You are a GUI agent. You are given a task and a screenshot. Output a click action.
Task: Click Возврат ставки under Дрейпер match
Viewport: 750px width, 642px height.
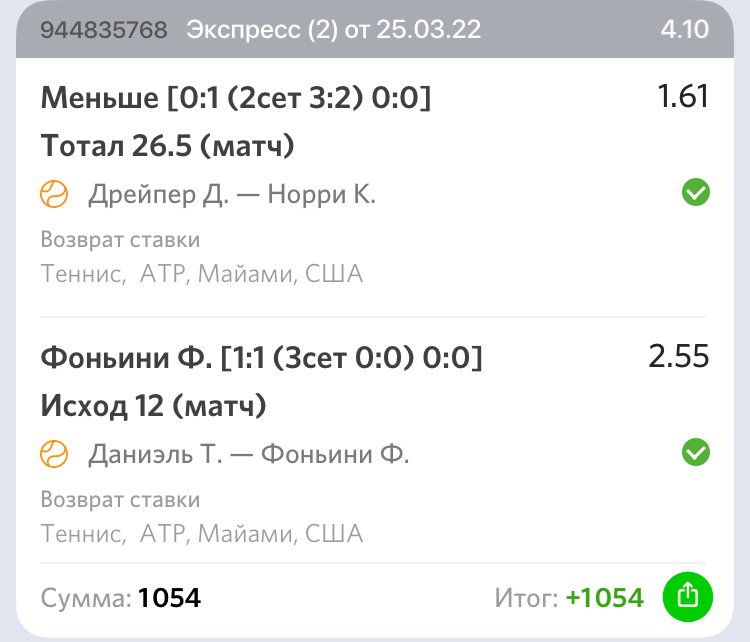[120, 240]
